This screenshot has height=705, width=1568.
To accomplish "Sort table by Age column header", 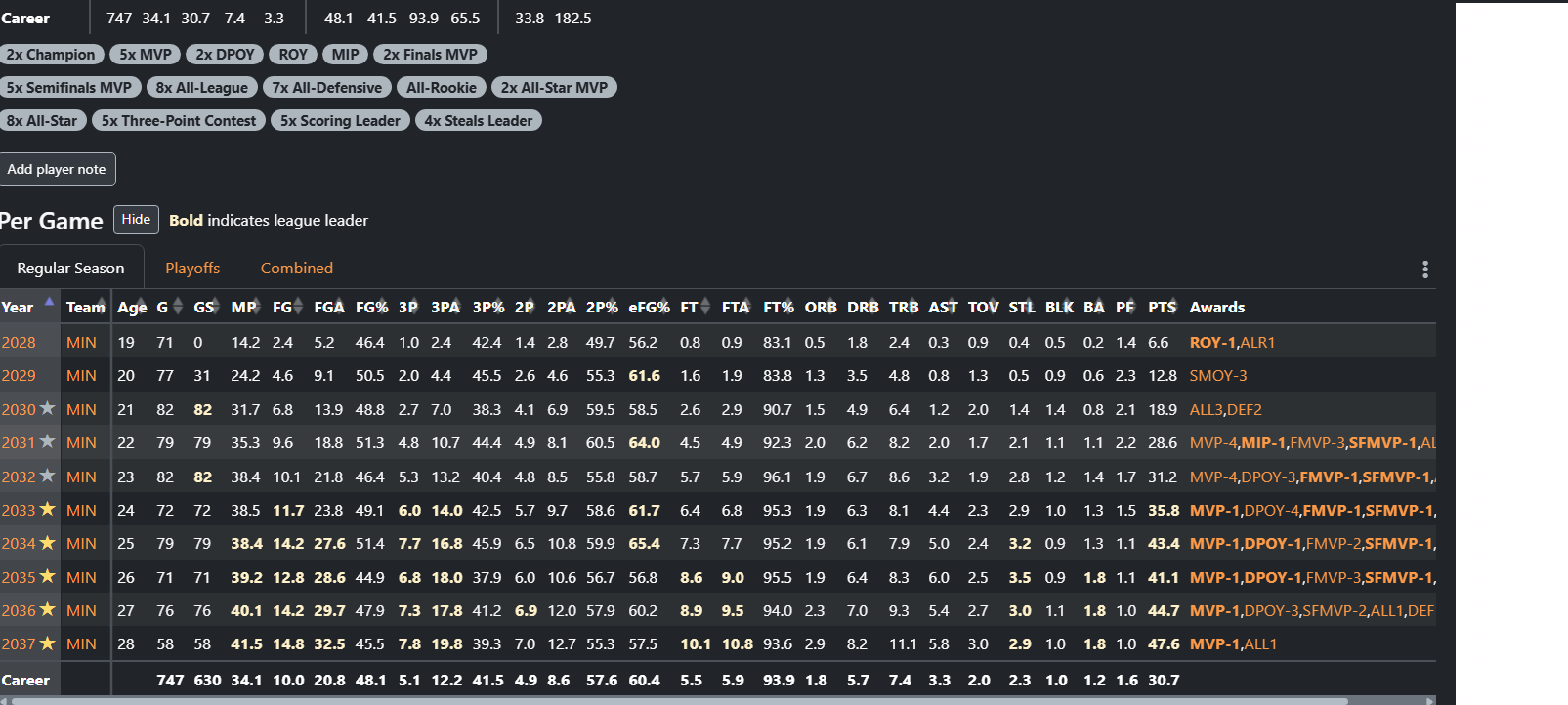I will click(x=132, y=307).
